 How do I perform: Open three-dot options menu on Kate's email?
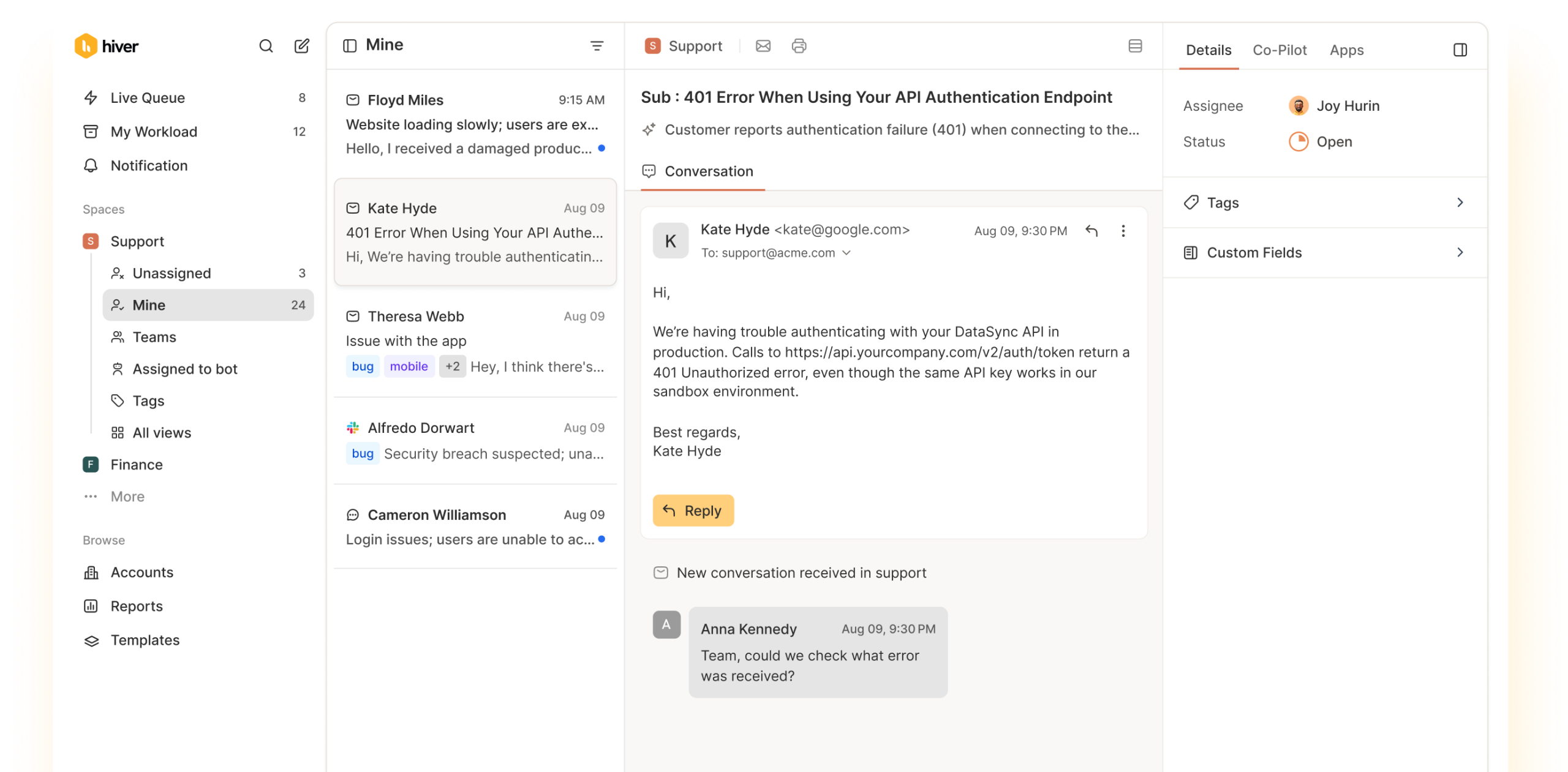pos(1123,231)
